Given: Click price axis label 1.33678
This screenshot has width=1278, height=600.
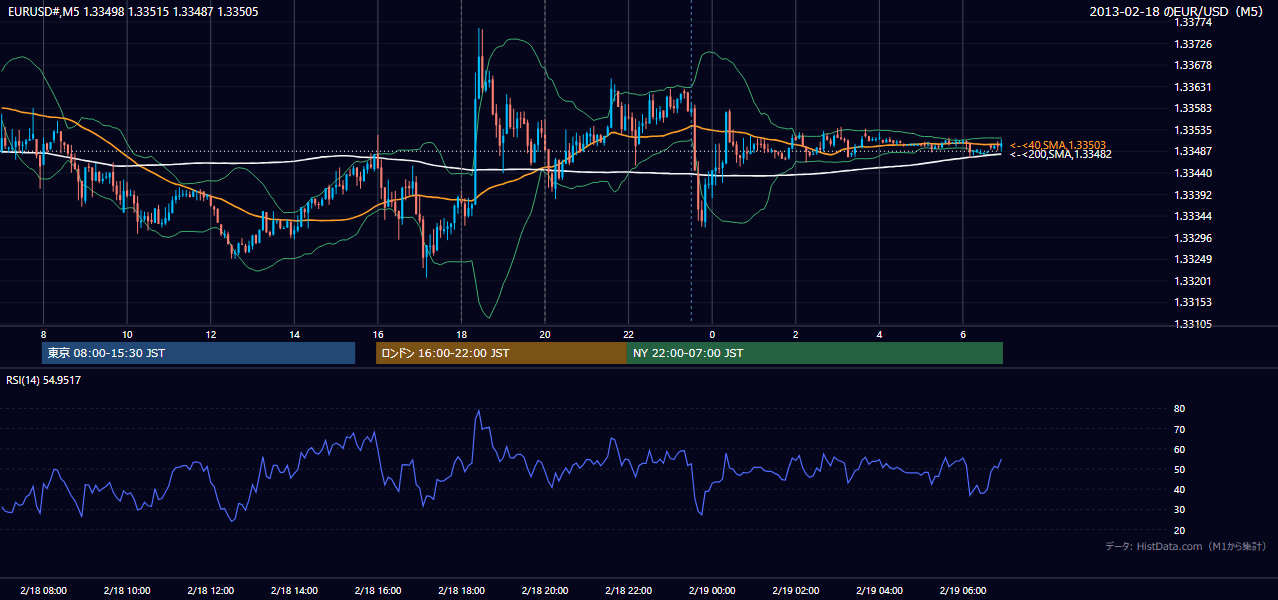Looking at the screenshot, I should (x=1194, y=65).
